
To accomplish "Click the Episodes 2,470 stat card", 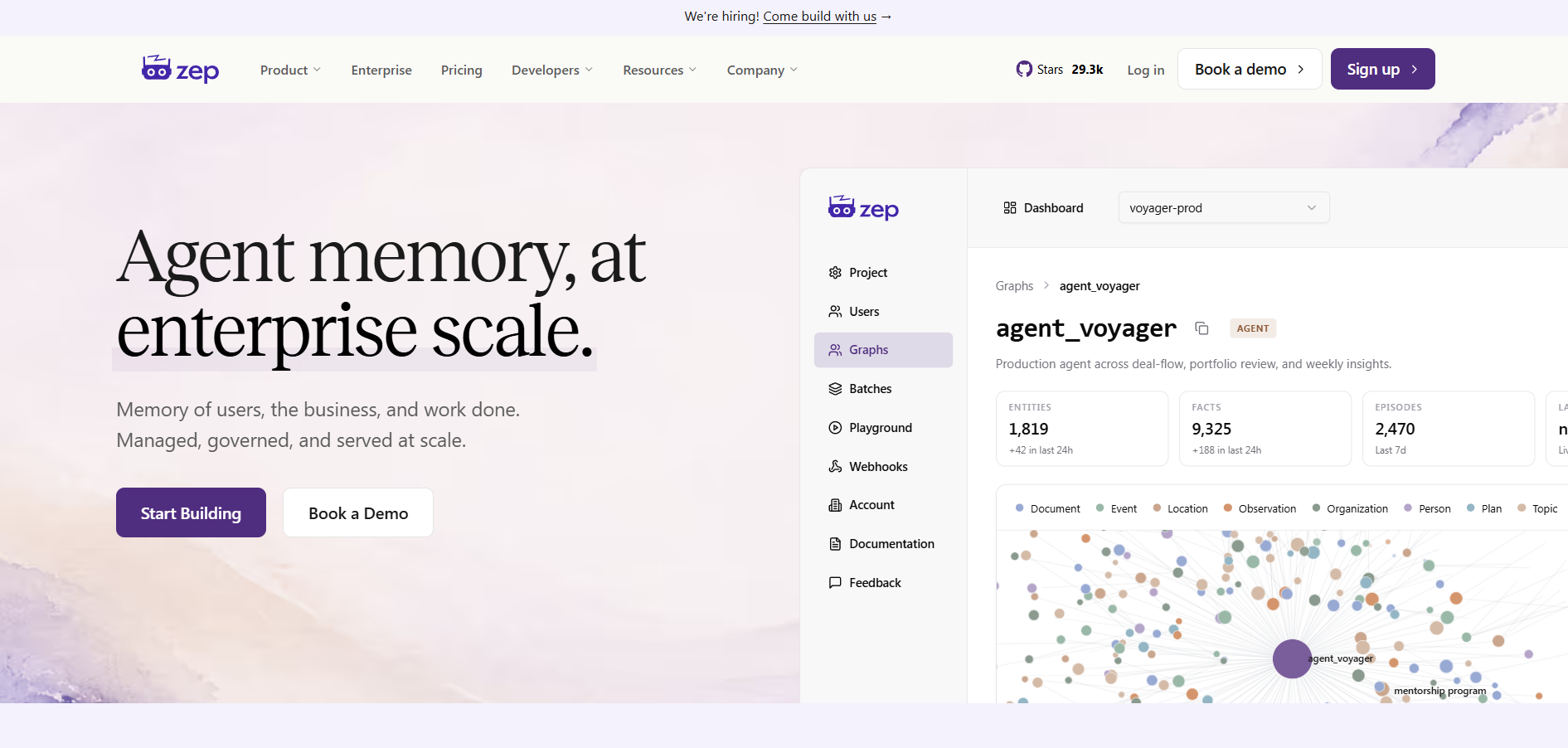I will tap(1449, 429).
